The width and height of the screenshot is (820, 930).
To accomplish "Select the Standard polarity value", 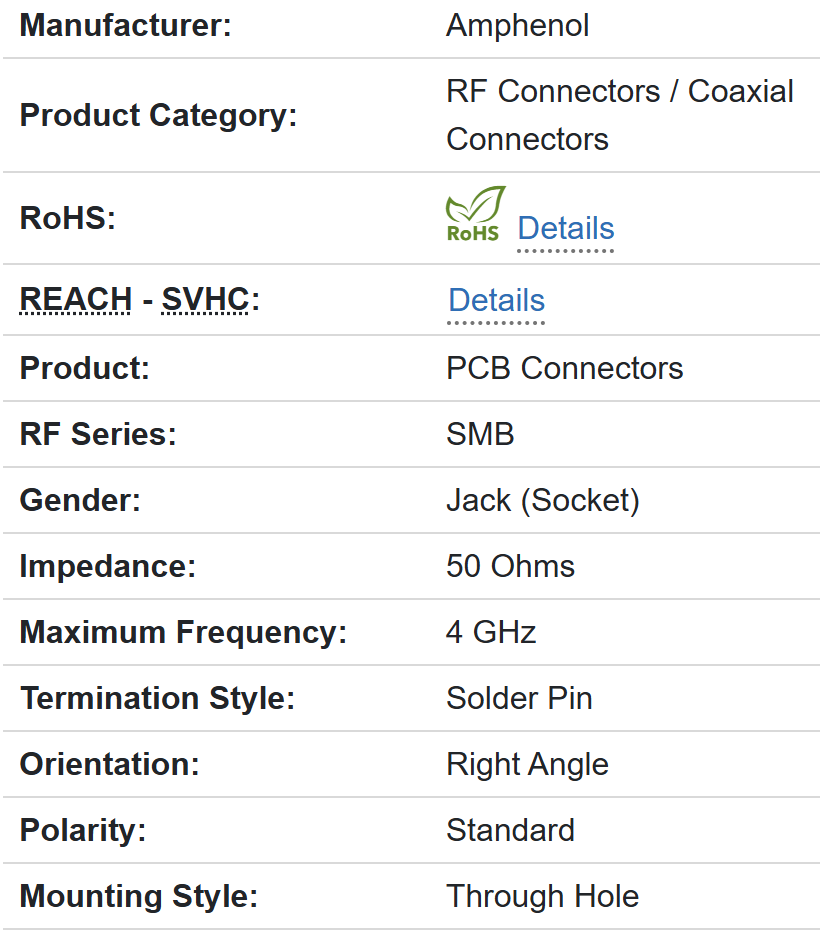I will click(510, 830).
